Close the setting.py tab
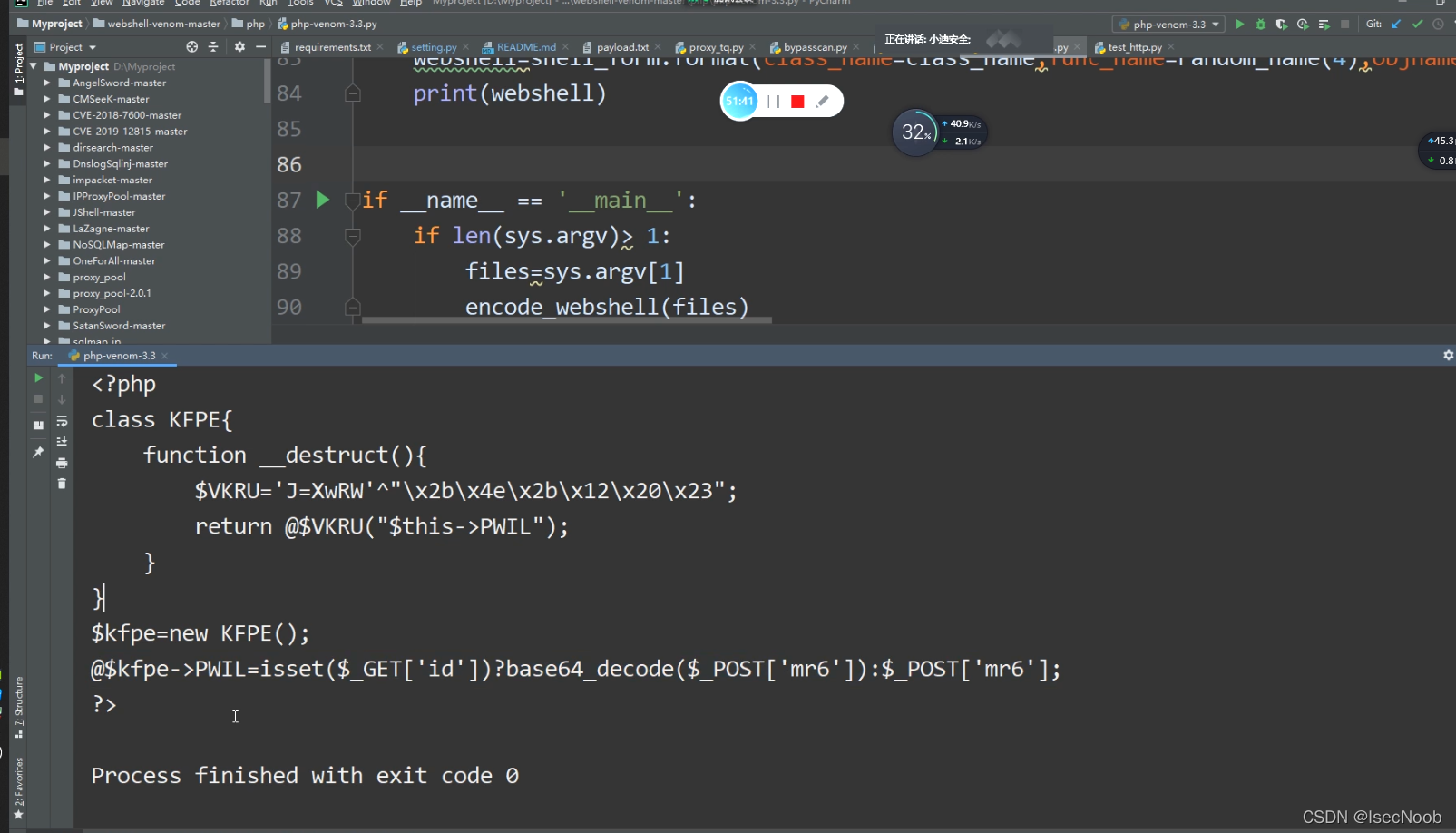This screenshot has height=833, width=1456. tap(466, 47)
